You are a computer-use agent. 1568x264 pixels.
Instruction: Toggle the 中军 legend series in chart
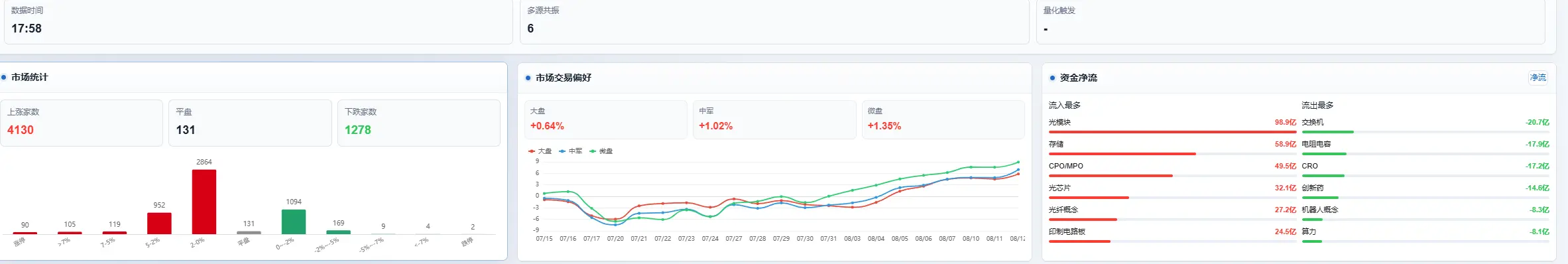(571, 151)
